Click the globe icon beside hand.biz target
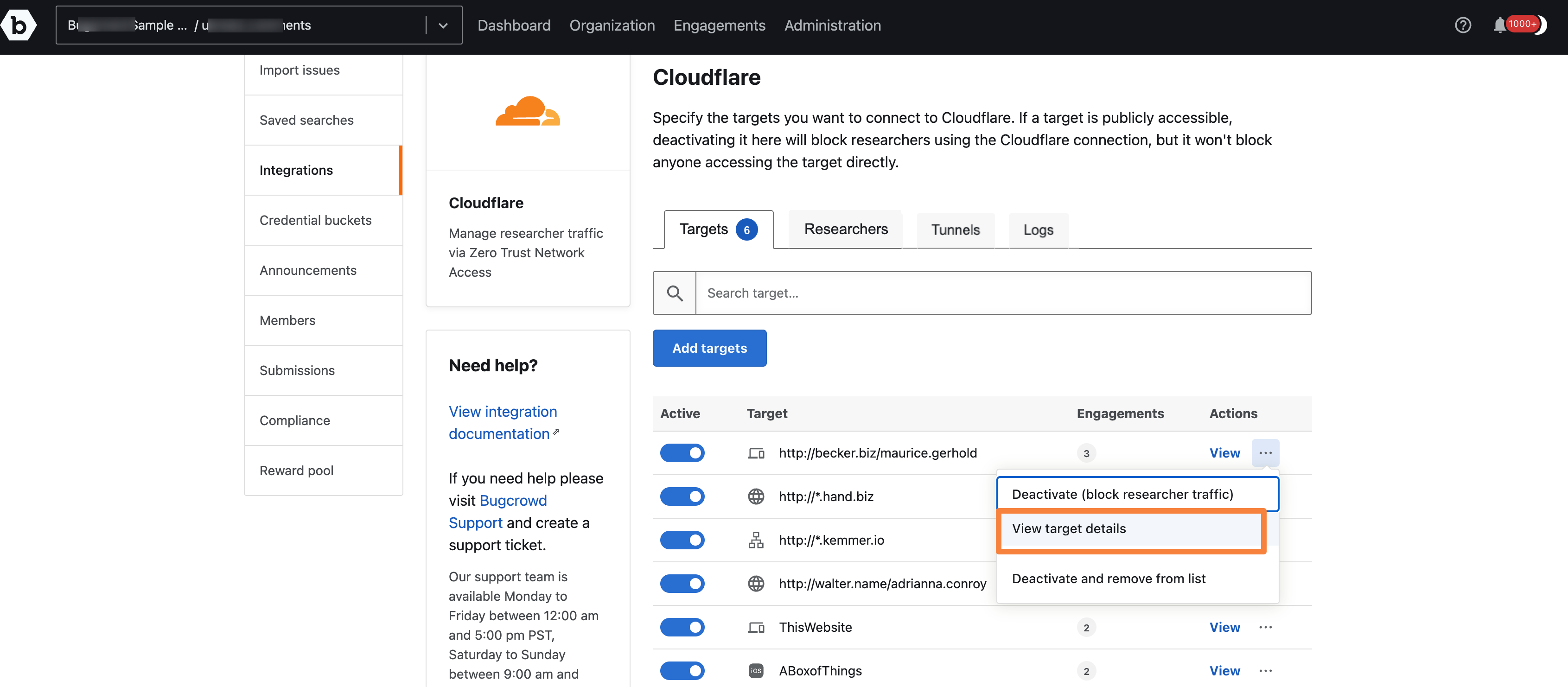Screen dimensions: 1568x687 point(756,496)
